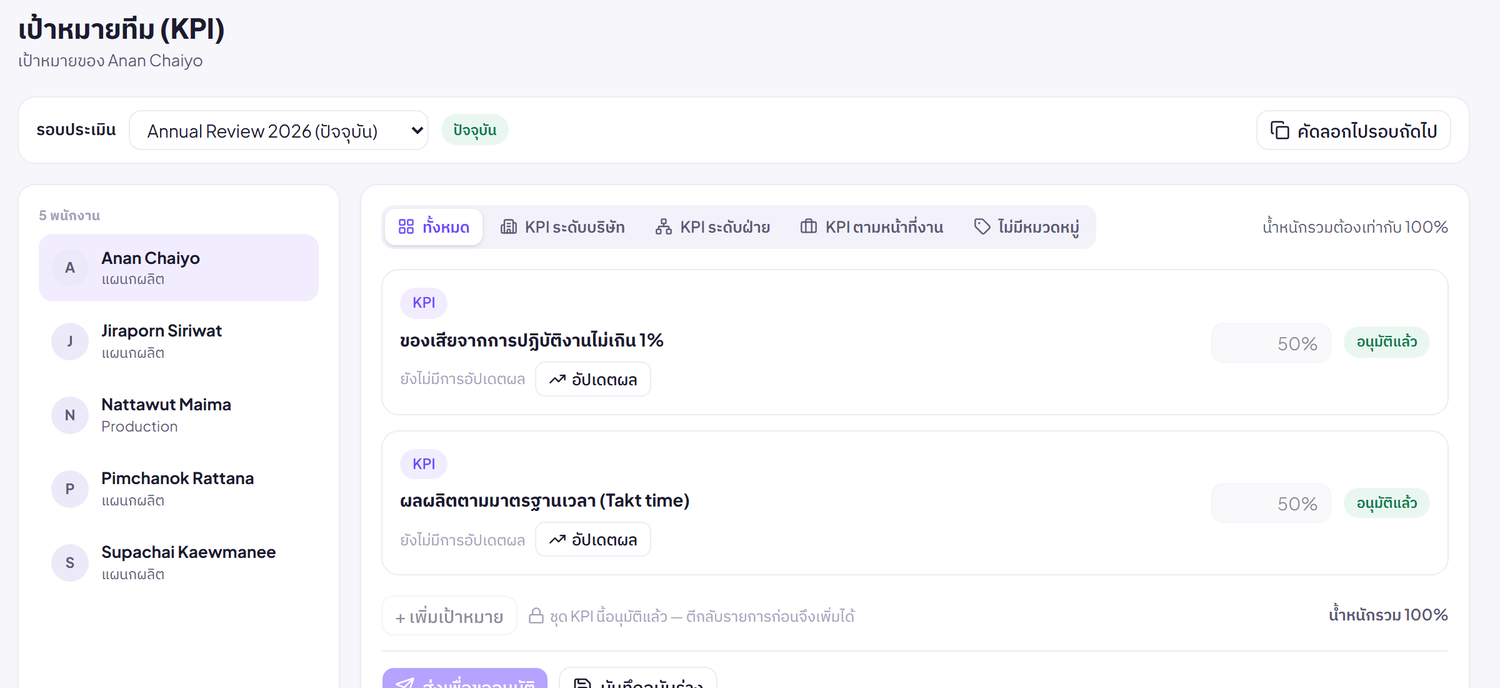Image resolution: width=1500 pixels, height=688 pixels.
Task: Select employee Jiraporn Siriwat
Action: [x=179, y=341]
